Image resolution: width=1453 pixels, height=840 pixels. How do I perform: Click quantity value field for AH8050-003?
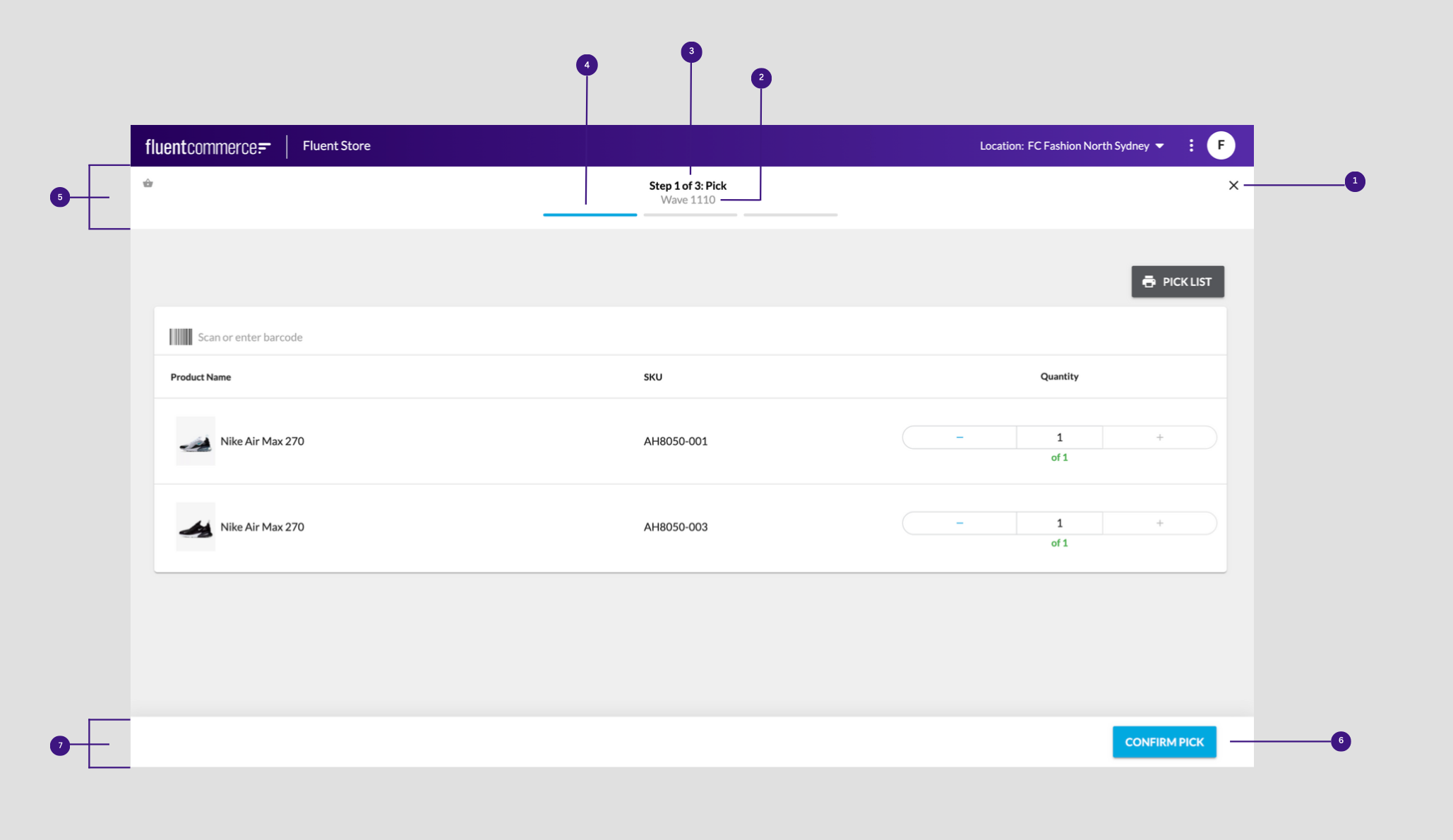(1059, 523)
